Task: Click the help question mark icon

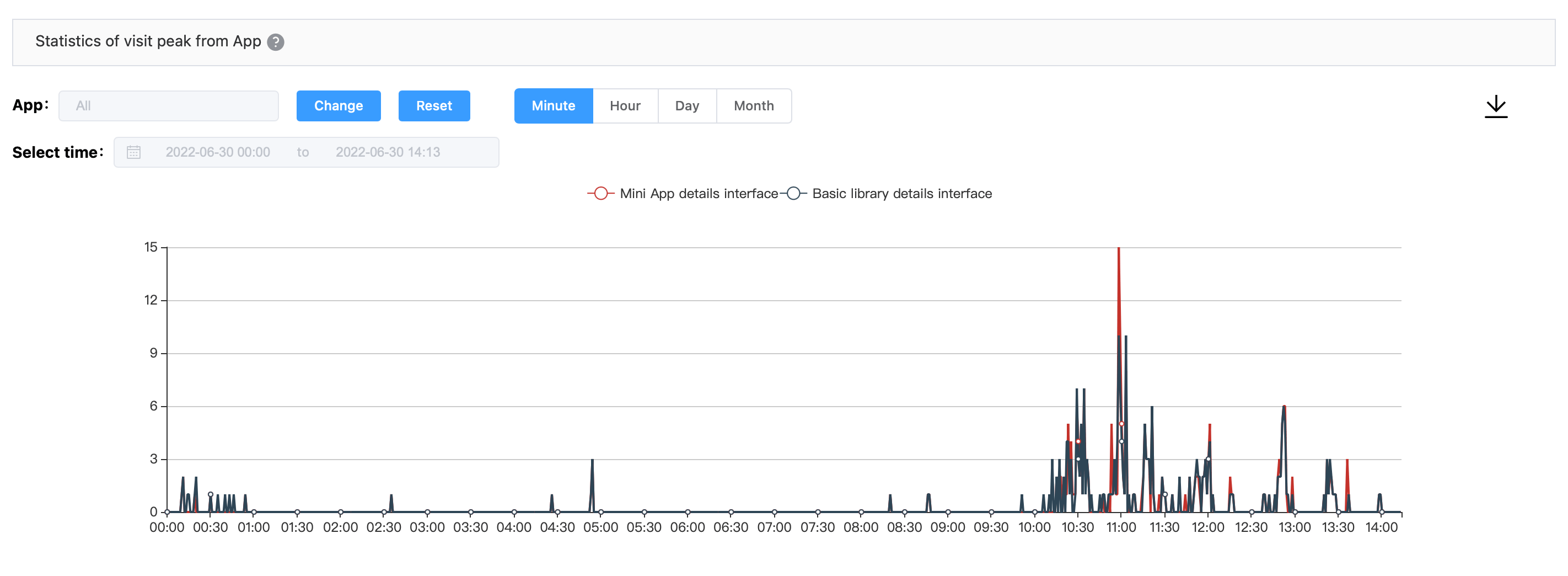Action: [x=275, y=42]
